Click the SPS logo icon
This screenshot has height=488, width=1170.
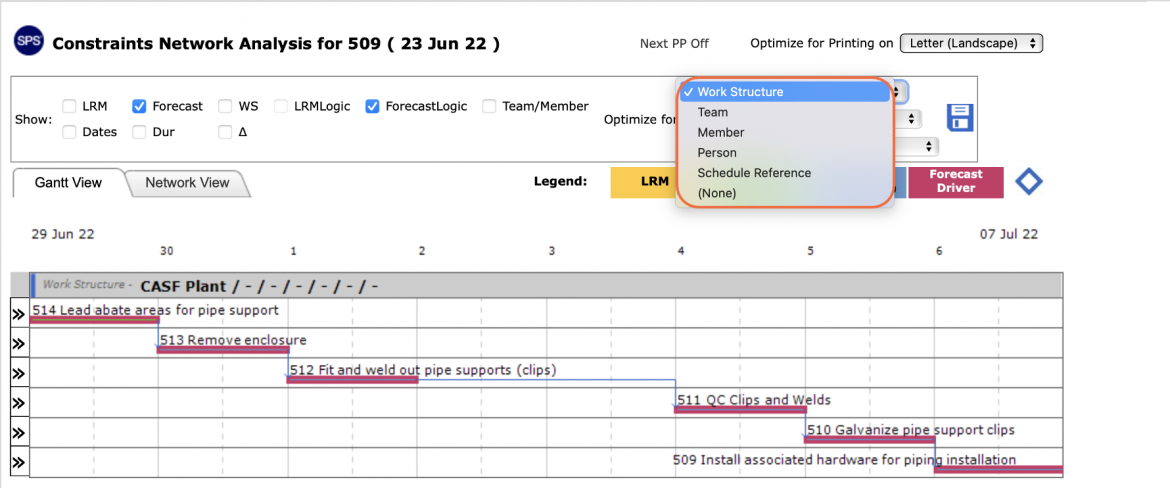(x=28, y=43)
